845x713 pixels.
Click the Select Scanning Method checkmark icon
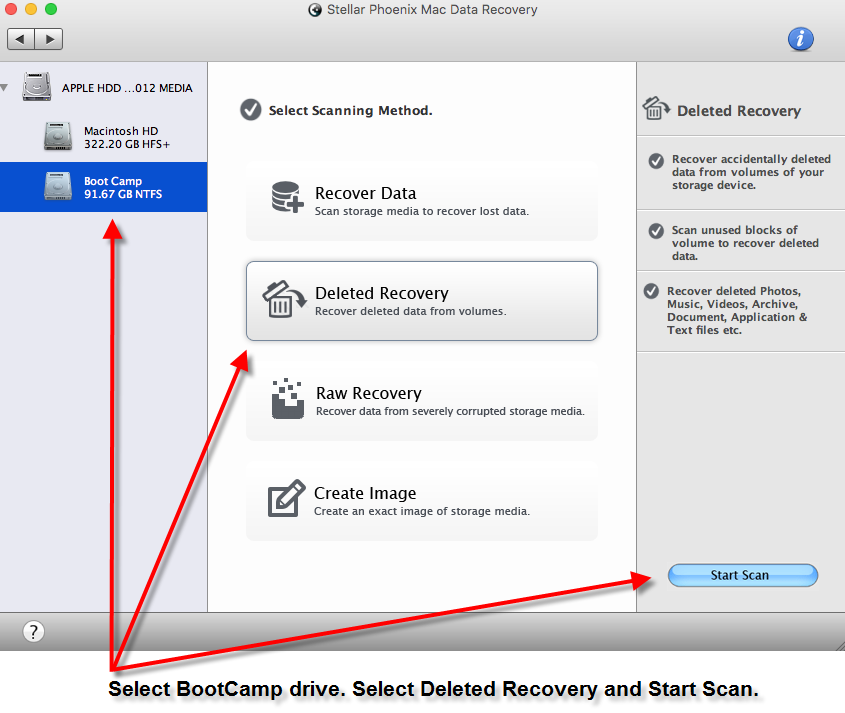click(x=251, y=110)
